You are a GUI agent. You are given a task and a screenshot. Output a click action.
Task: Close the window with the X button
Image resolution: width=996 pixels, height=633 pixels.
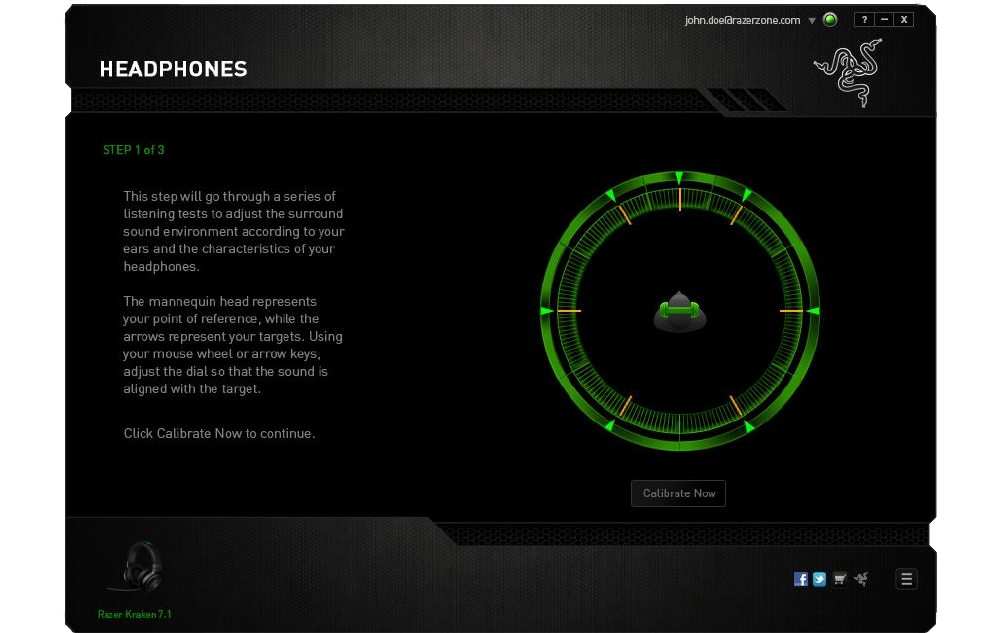[x=903, y=20]
